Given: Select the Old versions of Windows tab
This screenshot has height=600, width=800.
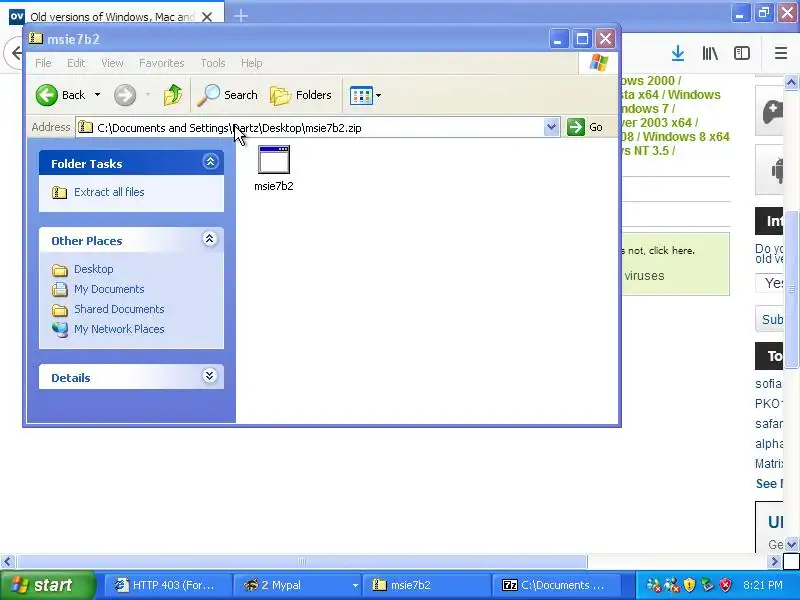Looking at the screenshot, I should (112, 16).
